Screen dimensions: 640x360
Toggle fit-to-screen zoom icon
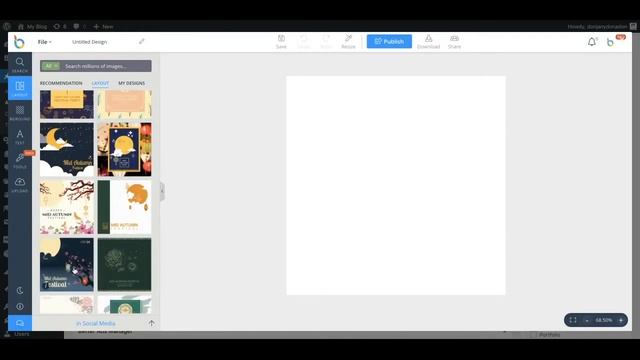(573, 320)
